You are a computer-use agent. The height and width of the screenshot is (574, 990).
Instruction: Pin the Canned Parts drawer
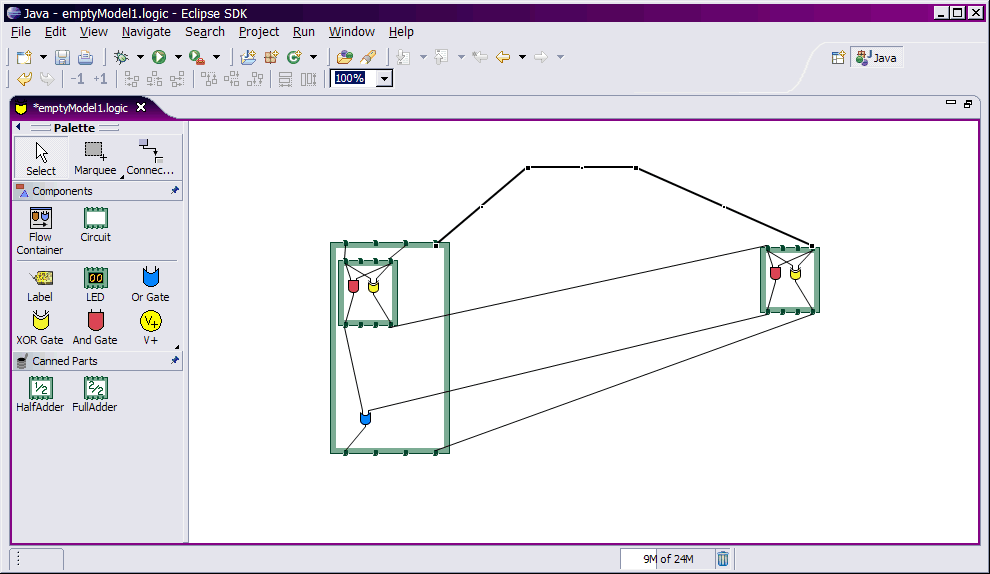[175, 361]
